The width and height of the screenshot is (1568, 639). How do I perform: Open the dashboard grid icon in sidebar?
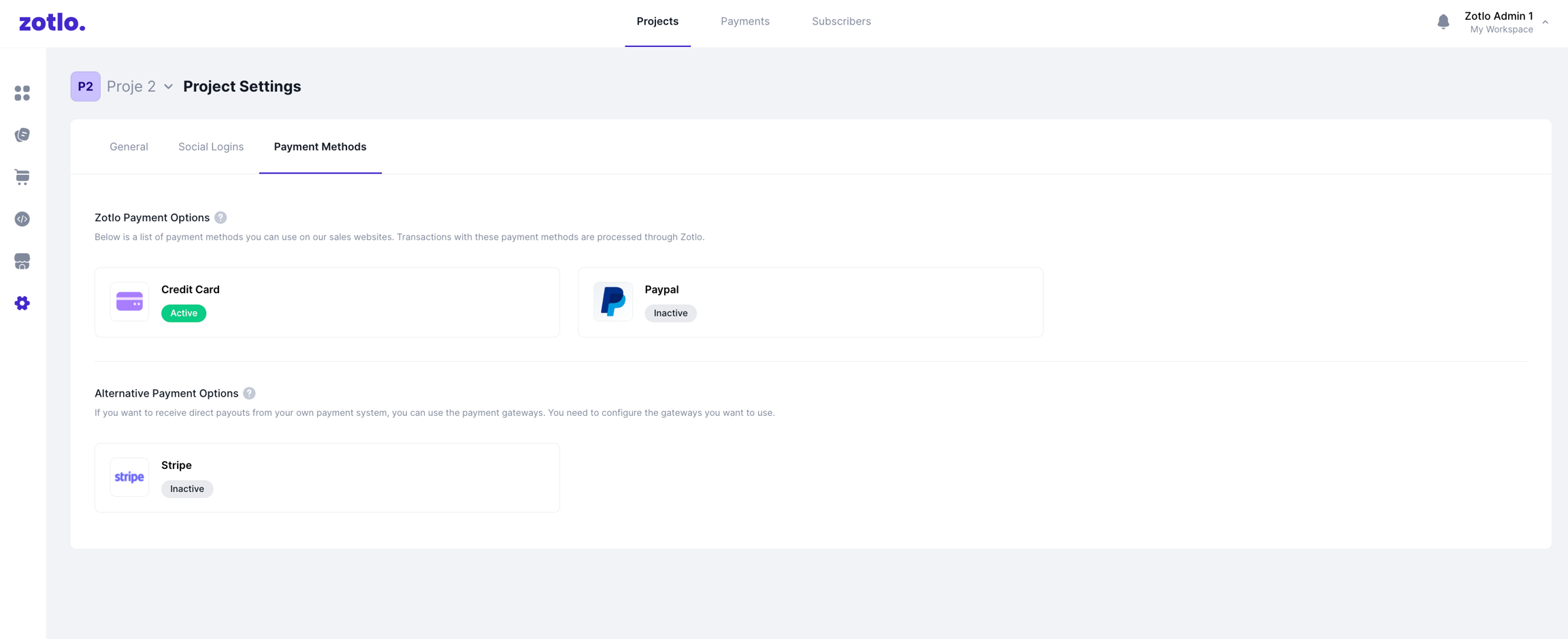pos(22,93)
